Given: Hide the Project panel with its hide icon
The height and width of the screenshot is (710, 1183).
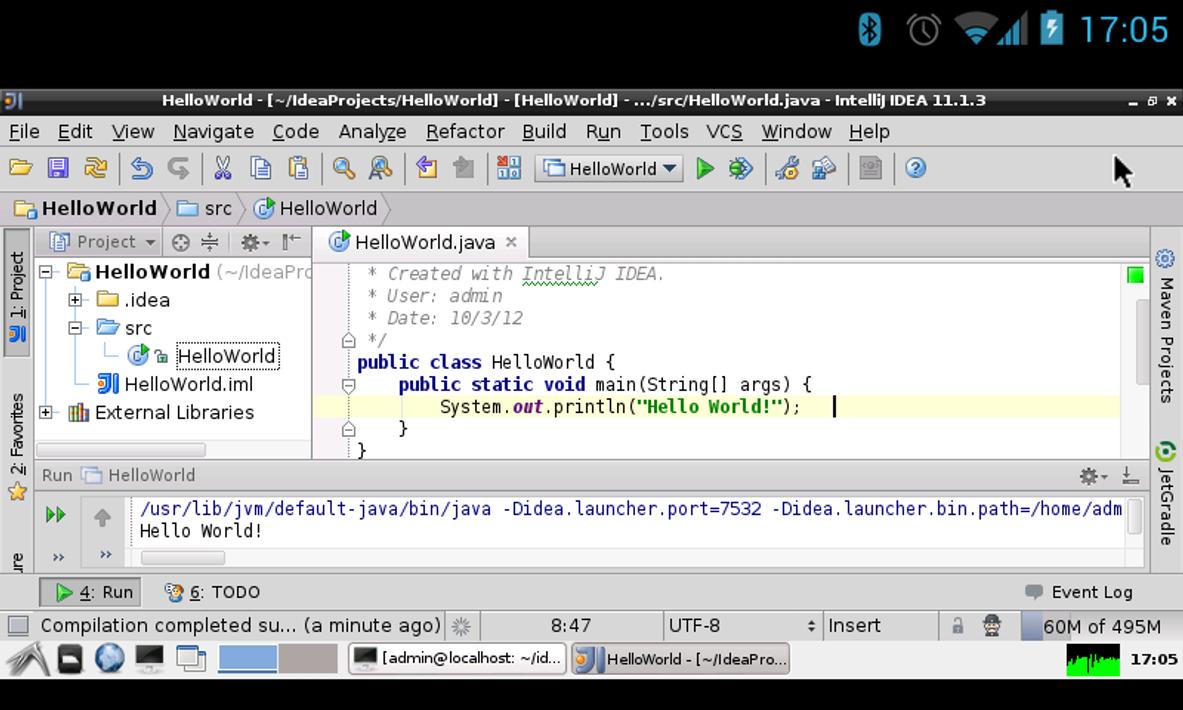Looking at the screenshot, I should [x=290, y=241].
